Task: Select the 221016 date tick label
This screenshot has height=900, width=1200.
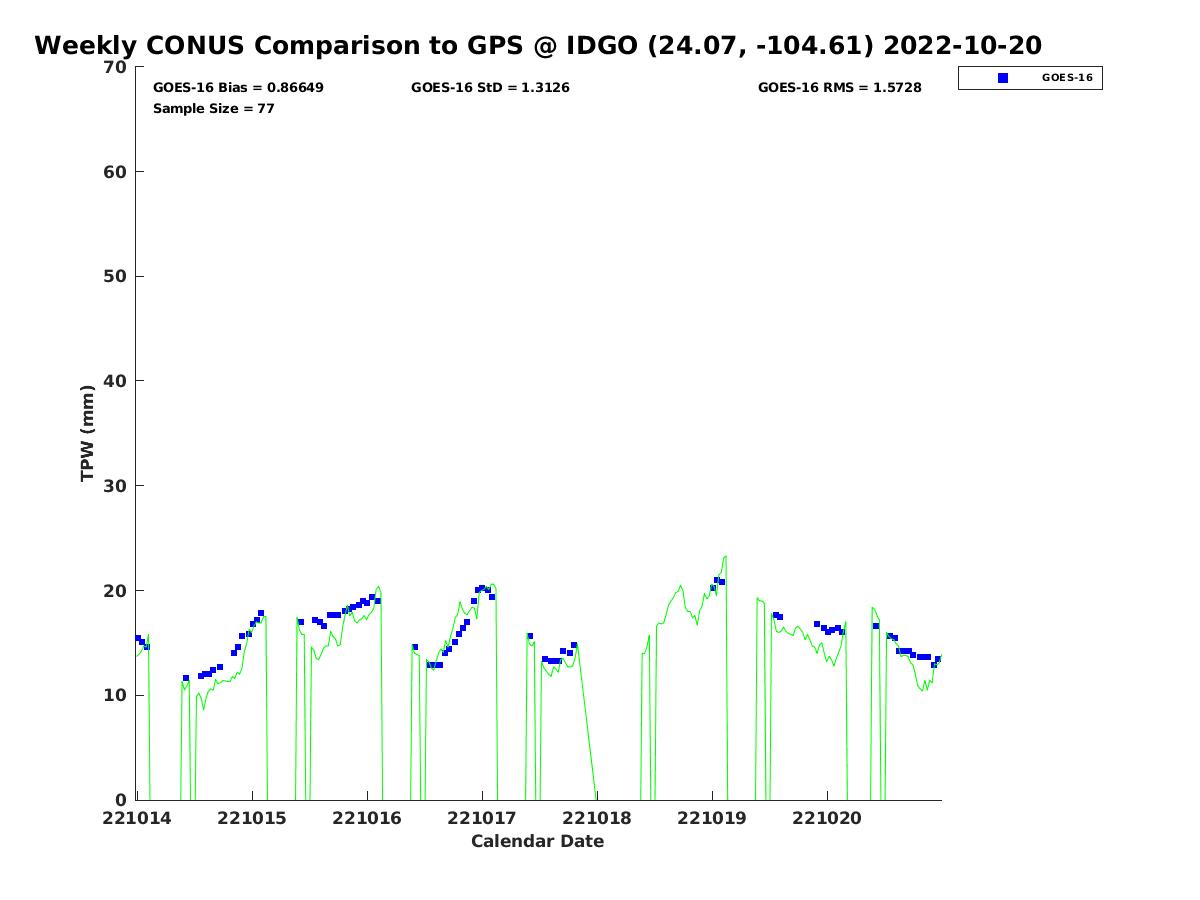Action: coord(367,818)
